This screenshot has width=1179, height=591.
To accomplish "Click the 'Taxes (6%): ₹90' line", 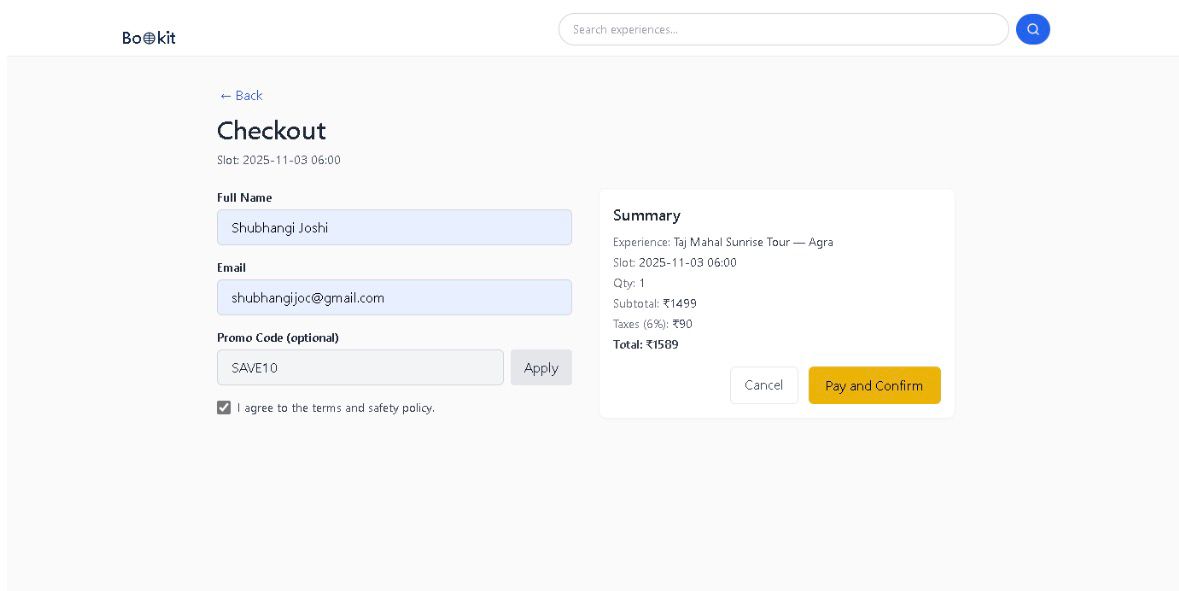I will 652,324.
